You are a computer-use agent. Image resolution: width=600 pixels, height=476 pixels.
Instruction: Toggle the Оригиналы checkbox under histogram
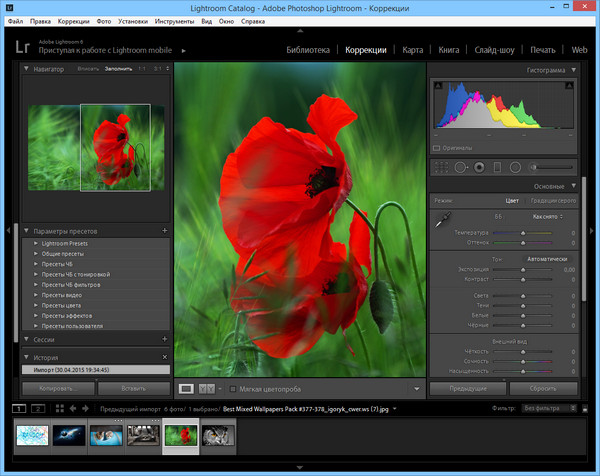437,148
